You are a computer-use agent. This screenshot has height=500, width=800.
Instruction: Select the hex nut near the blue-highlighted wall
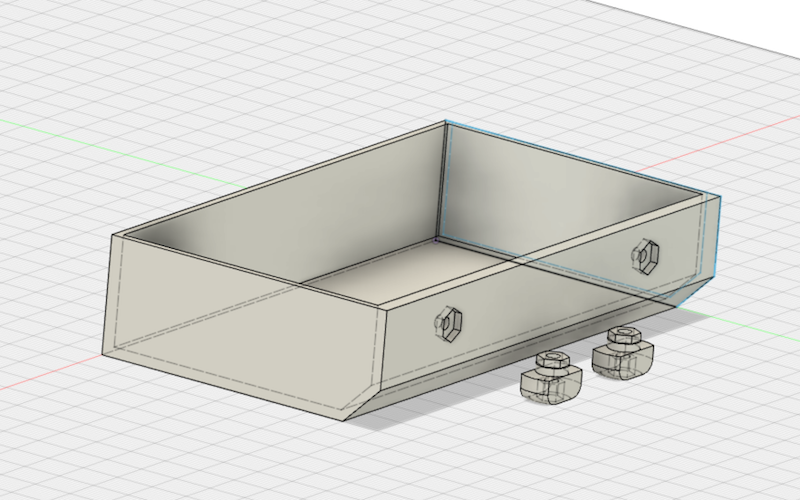[645, 257]
